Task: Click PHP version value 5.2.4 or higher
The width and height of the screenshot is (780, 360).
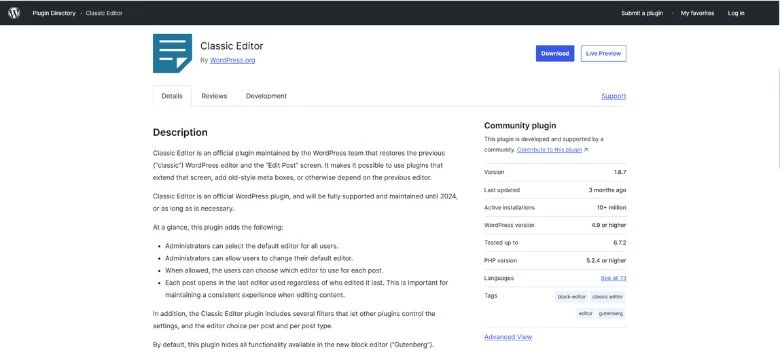Action: coord(606,261)
